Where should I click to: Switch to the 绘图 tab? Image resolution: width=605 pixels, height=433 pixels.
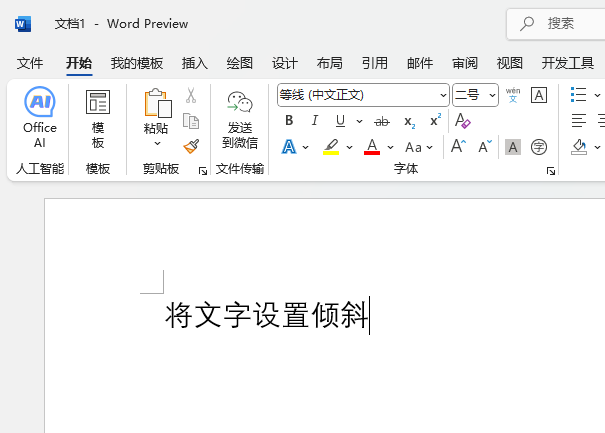click(x=240, y=63)
